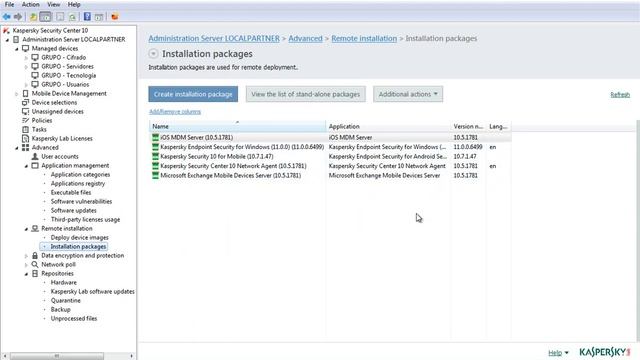Click the Managed devices monitor icon
The height and width of the screenshot is (360, 640).
25,49
